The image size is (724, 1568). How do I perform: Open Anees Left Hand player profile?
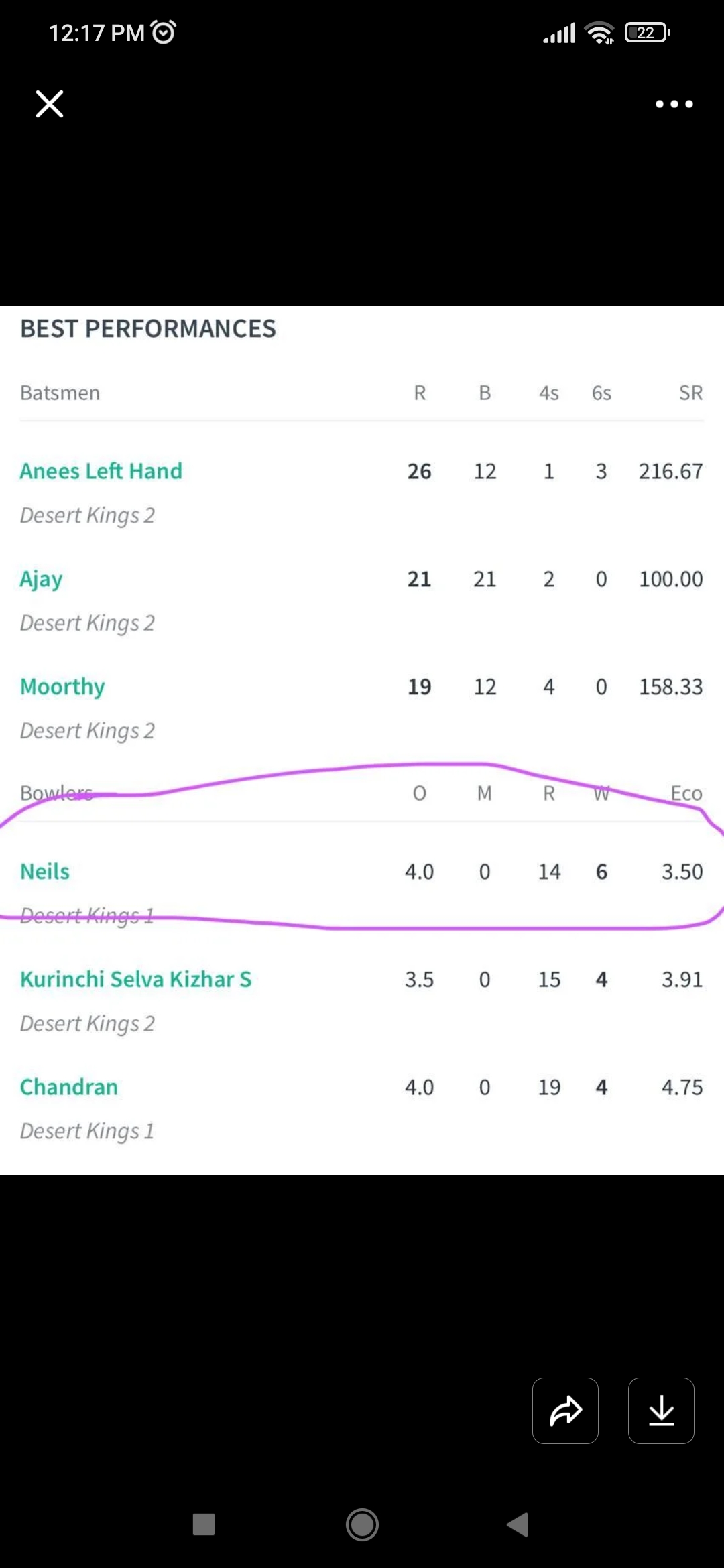point(101,471)
